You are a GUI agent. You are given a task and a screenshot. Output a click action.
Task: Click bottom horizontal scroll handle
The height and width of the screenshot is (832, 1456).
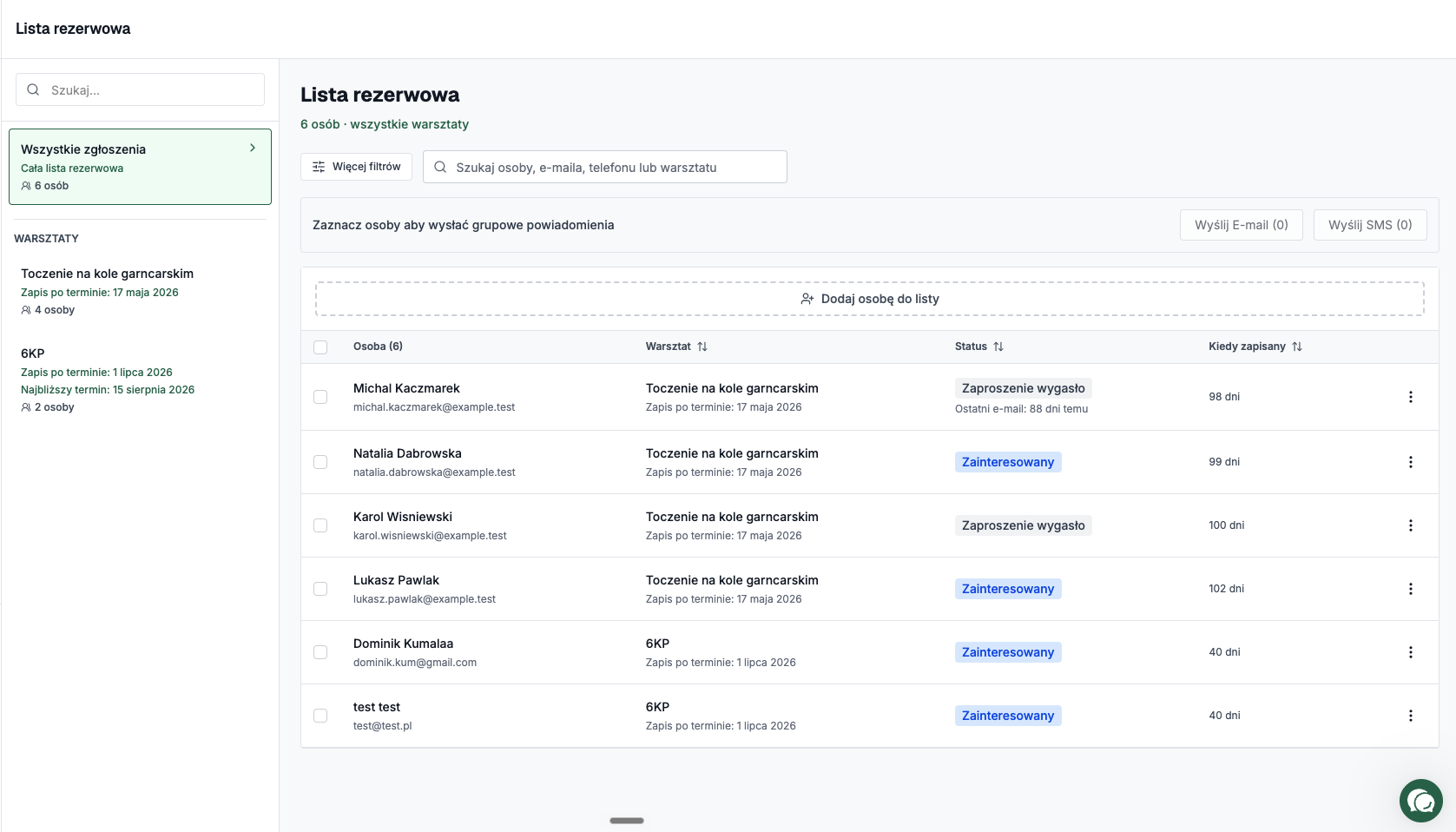click(x=627, y=821)
